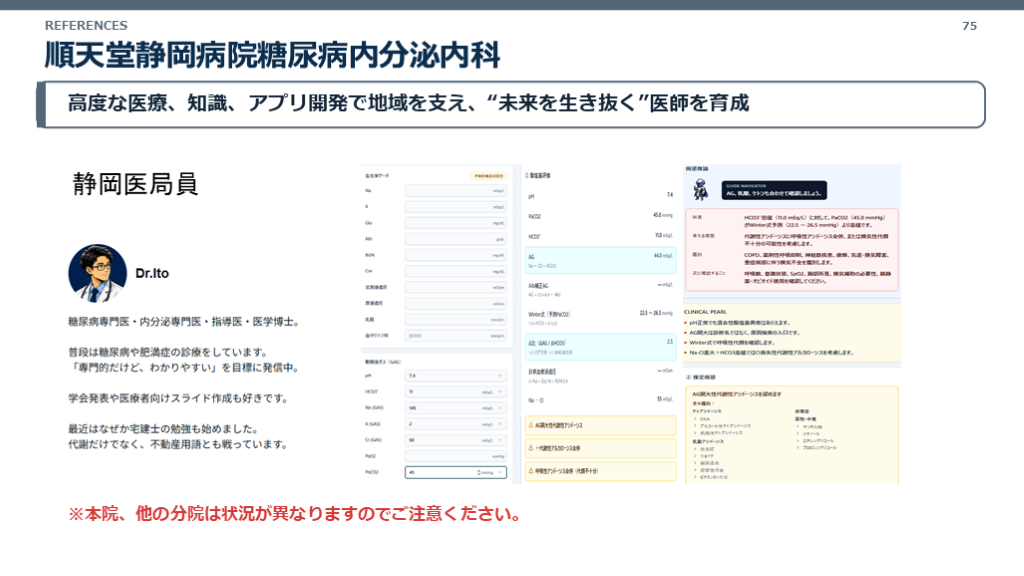Image resolution: width=1024 pixels, height=576 pixels.
Task: Click the 病態推論 panel heading
Action: [x=697, y=168]
